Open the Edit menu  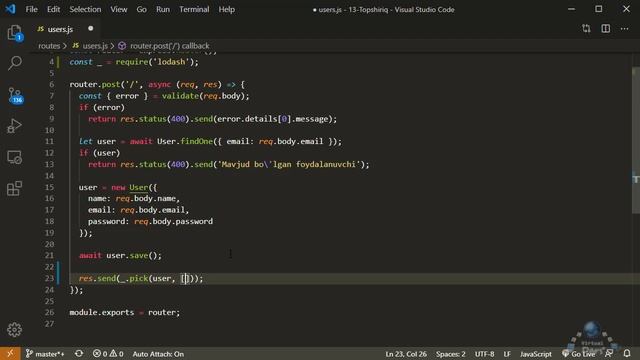53,9
